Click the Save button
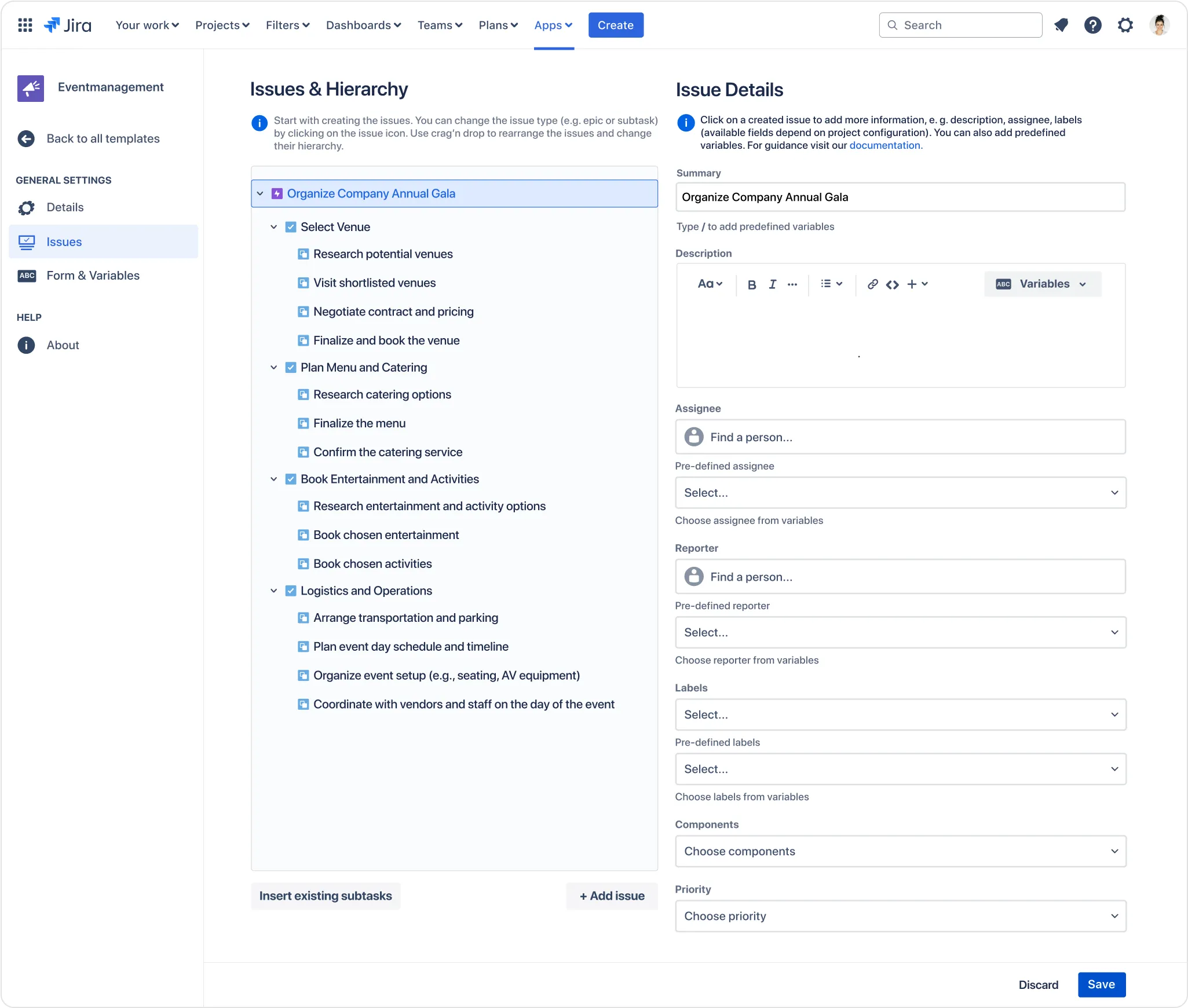Viewport: 1188px width, 1008px height. (x=1101, y=984)
